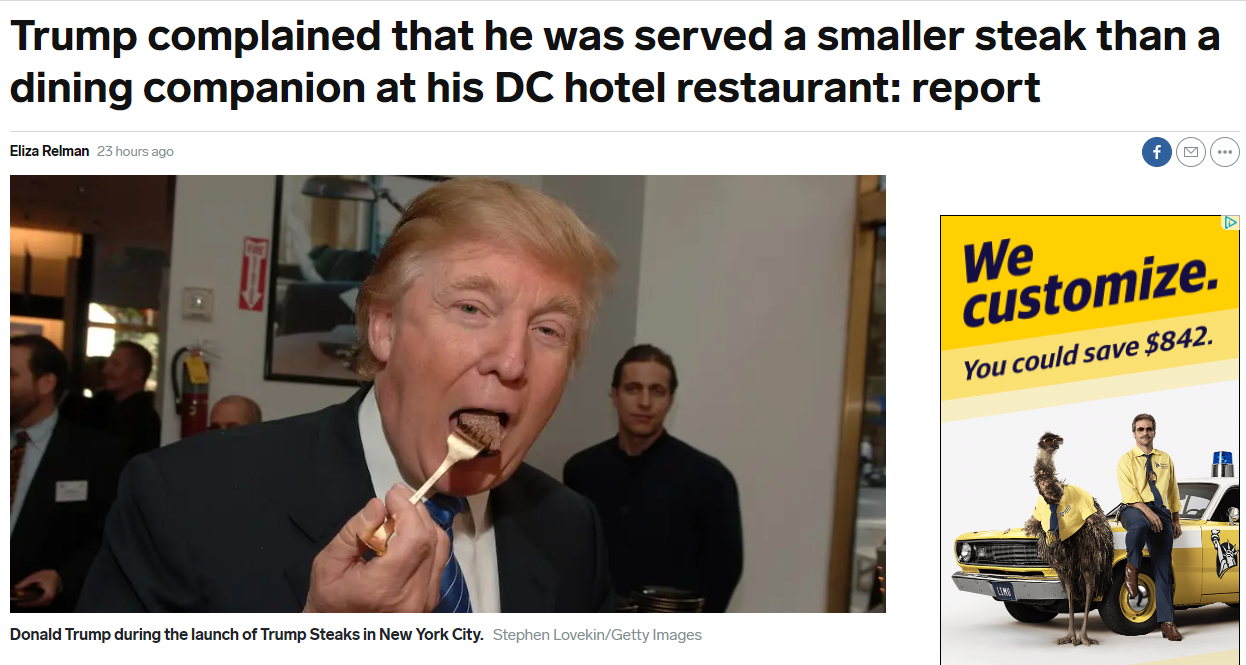Screen dimensions: 1246x665
Task: Share the article via the Facebook icon
Action: point(1157,152)
